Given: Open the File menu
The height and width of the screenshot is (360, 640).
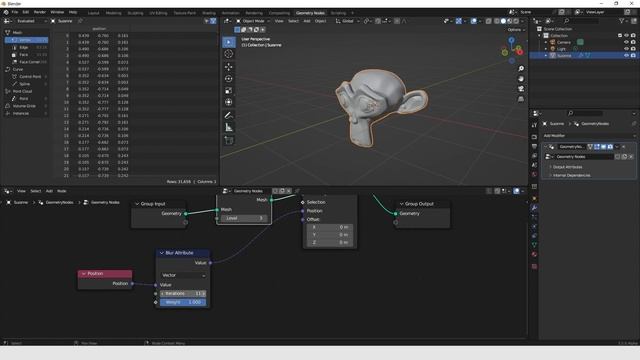Looking at the screenshot, I should tap(15, 12).
